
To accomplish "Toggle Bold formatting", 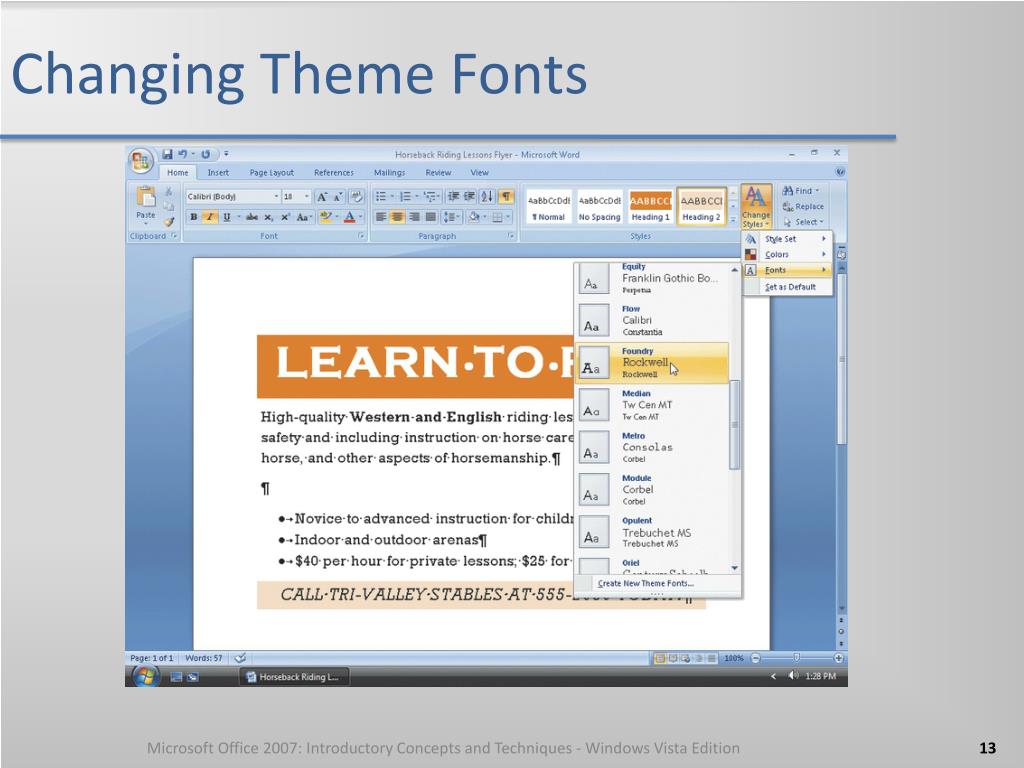I will (x=194, y=217).
